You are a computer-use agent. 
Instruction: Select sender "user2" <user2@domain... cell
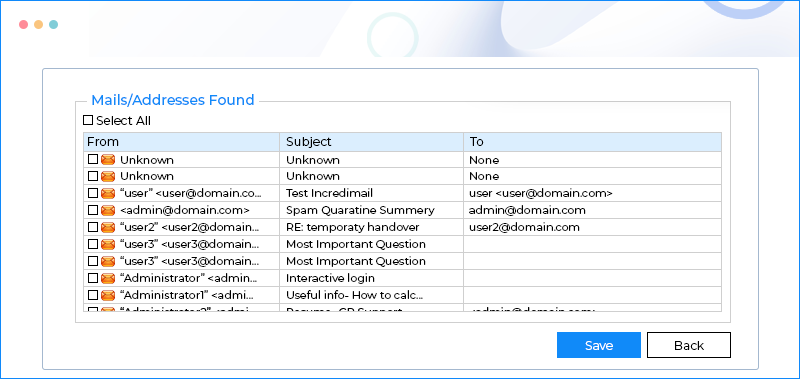point(189,227)
